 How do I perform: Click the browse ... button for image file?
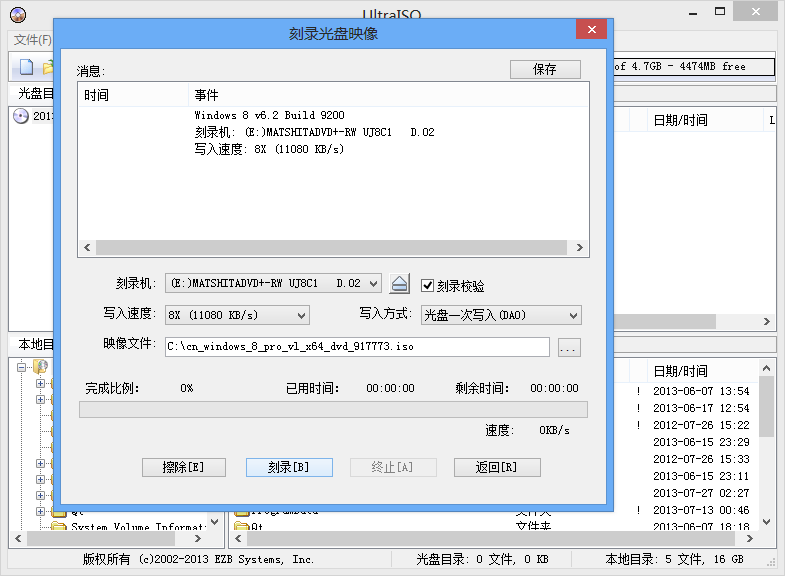569,347
